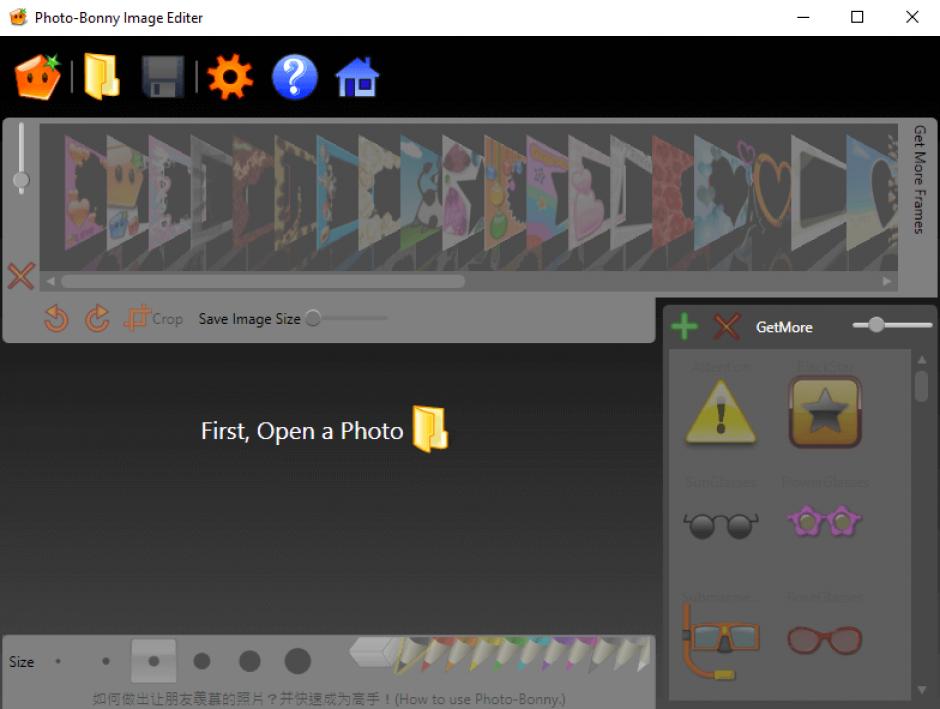Click the frames strip horizontal scrollbar thumb
The height and width of the screenshot is (709, 940).
tap(263, 281)
